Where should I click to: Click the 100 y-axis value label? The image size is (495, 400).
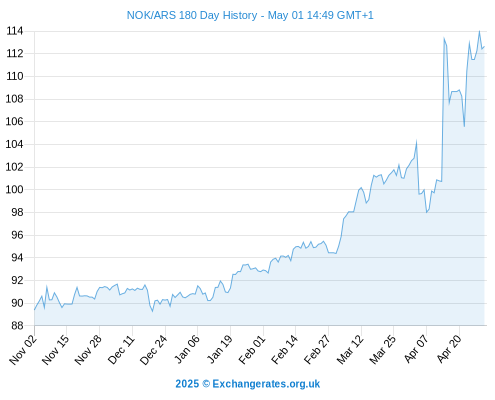(15, 189)
